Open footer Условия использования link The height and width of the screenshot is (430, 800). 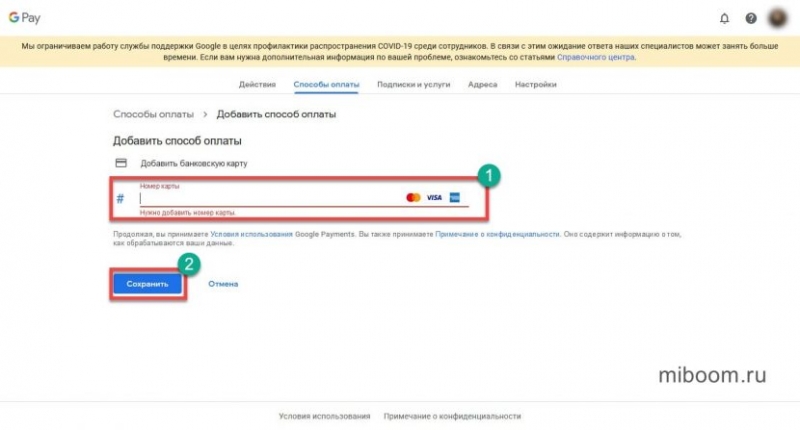pyautogui.click(x=324, y=416)
